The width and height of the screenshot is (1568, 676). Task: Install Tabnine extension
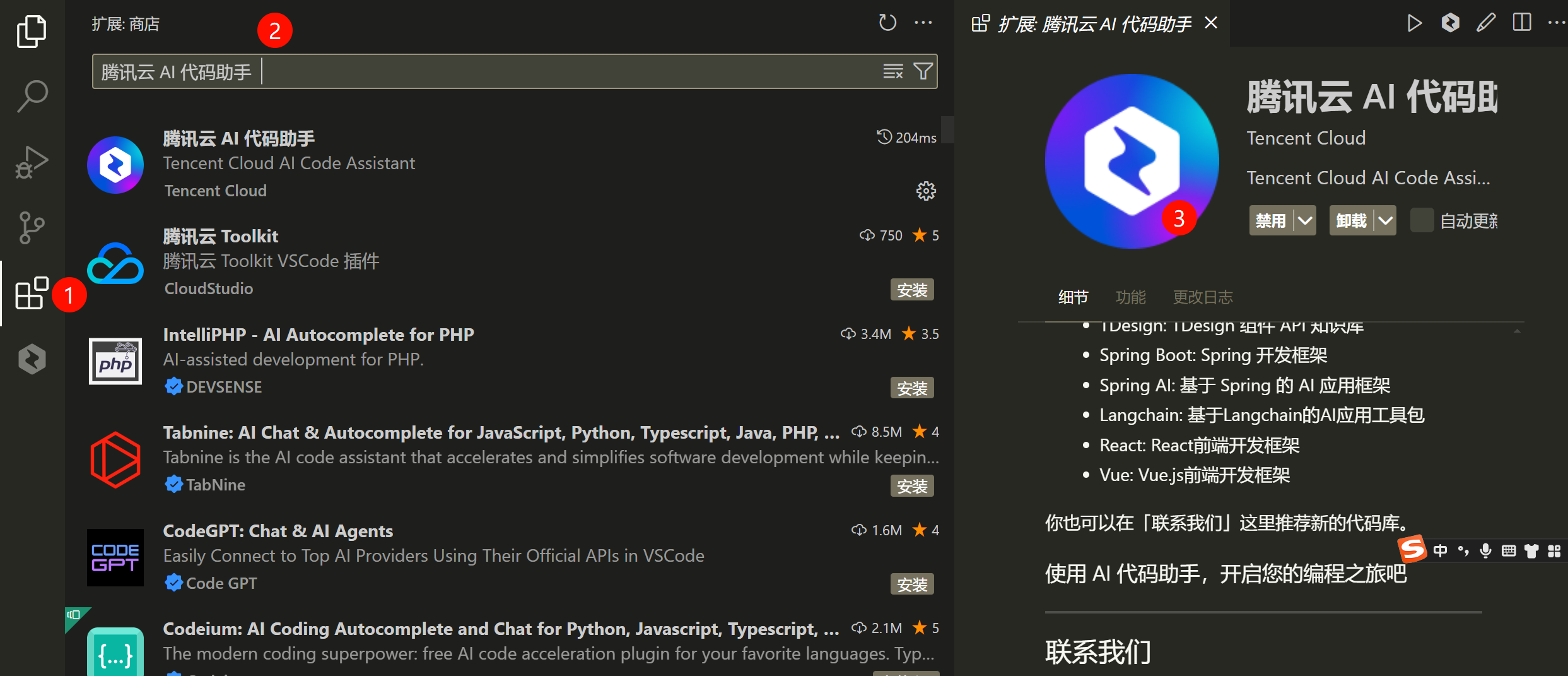(x=913, y=486)
